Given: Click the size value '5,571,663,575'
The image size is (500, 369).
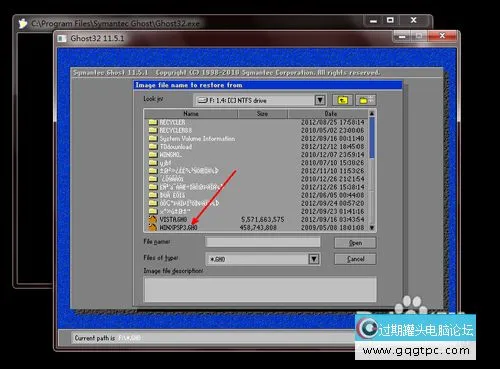Looking at the screenshot, I should pos(263,219).
